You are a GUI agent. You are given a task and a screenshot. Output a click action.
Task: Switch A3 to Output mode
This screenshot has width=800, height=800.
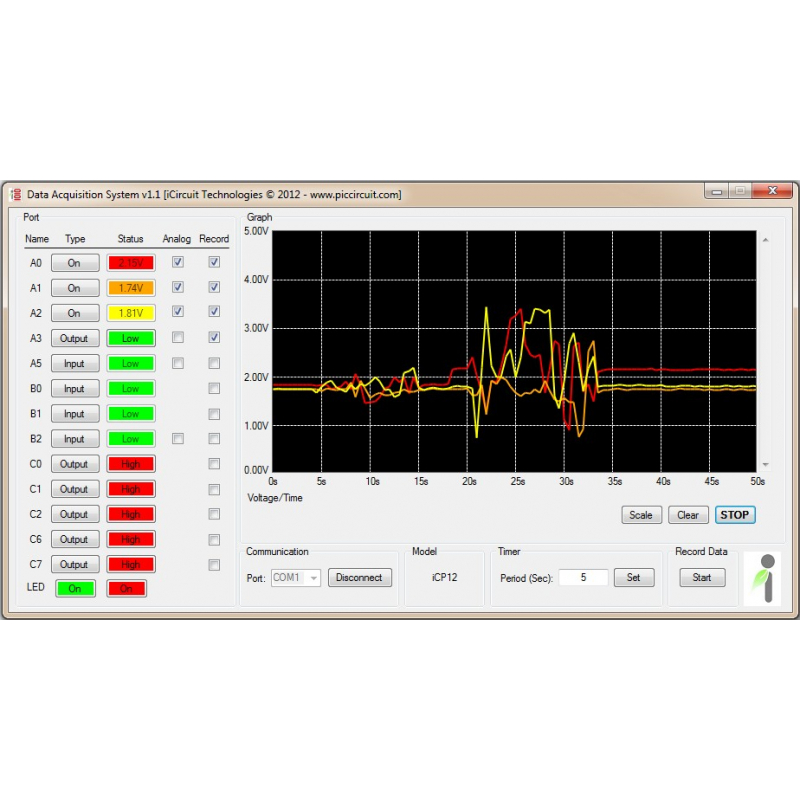pos(74,337)
